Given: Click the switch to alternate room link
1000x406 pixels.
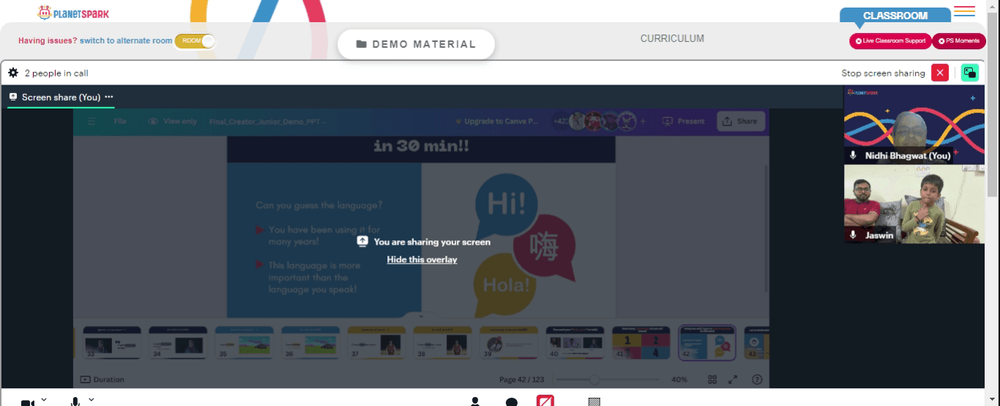Looking at the screenshot, I should point(126,41).
